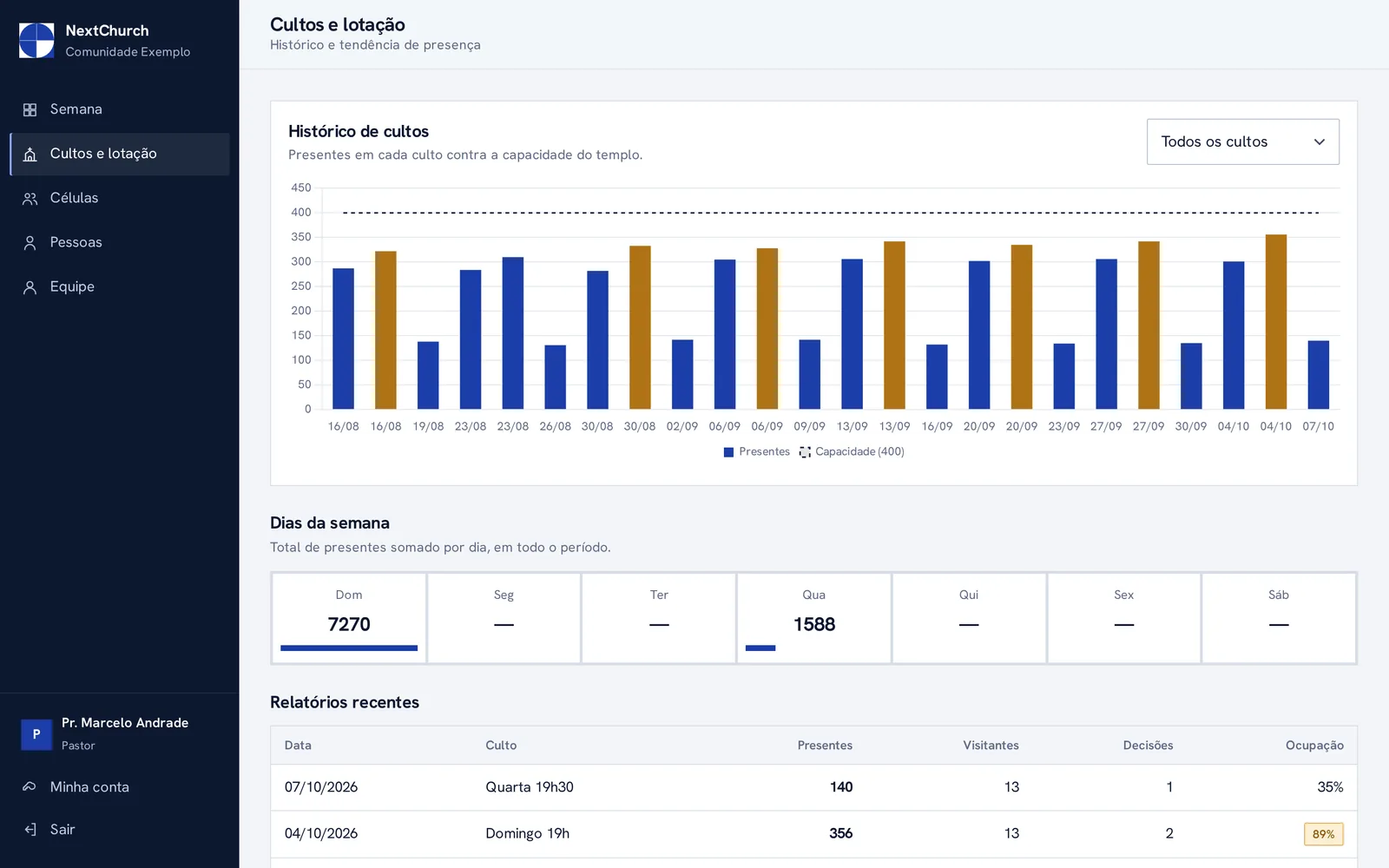Toggle the Capacidade (400) legend entry

pyautogui.click(x=852, y=451)
